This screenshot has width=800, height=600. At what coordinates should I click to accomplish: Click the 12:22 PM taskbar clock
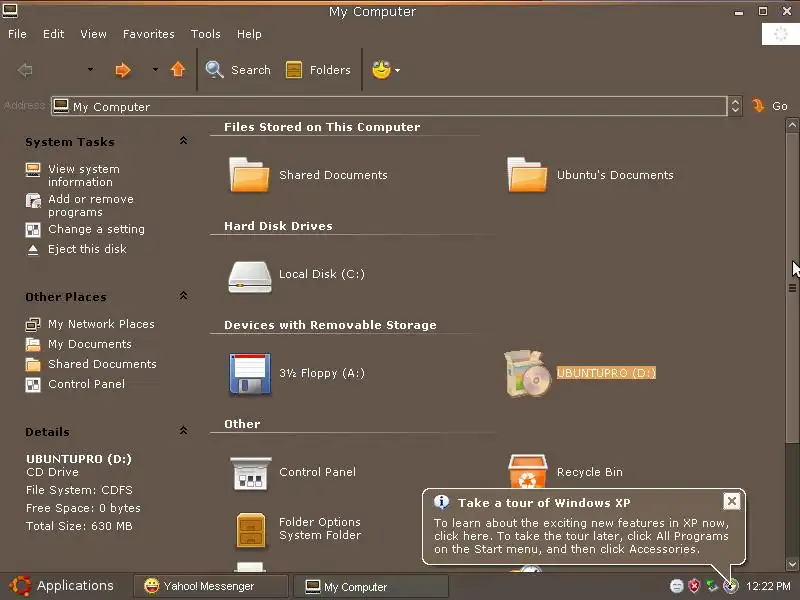768,586
